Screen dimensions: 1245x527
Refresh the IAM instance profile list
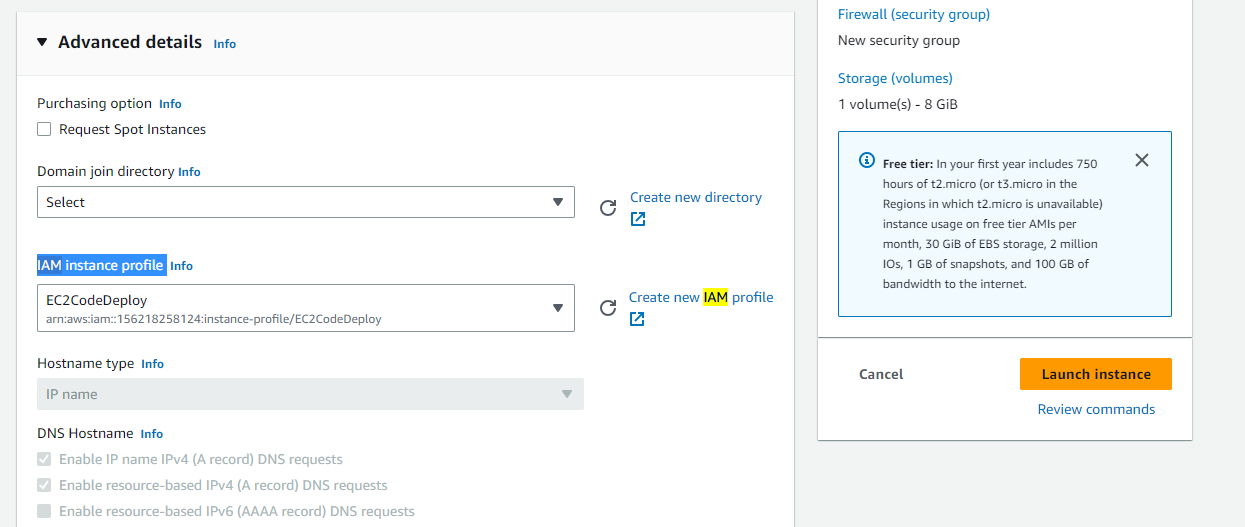coord(608,308)
